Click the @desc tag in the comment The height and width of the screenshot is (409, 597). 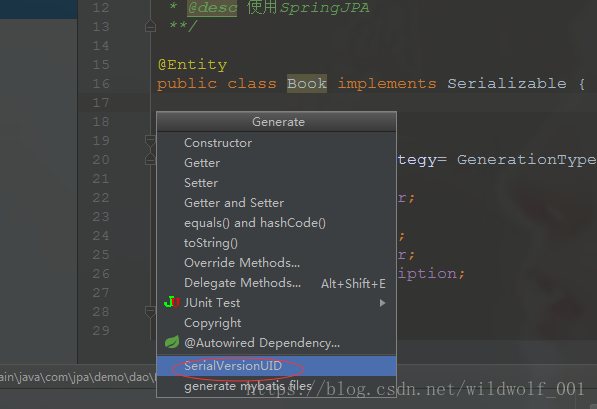pos(212,8)
